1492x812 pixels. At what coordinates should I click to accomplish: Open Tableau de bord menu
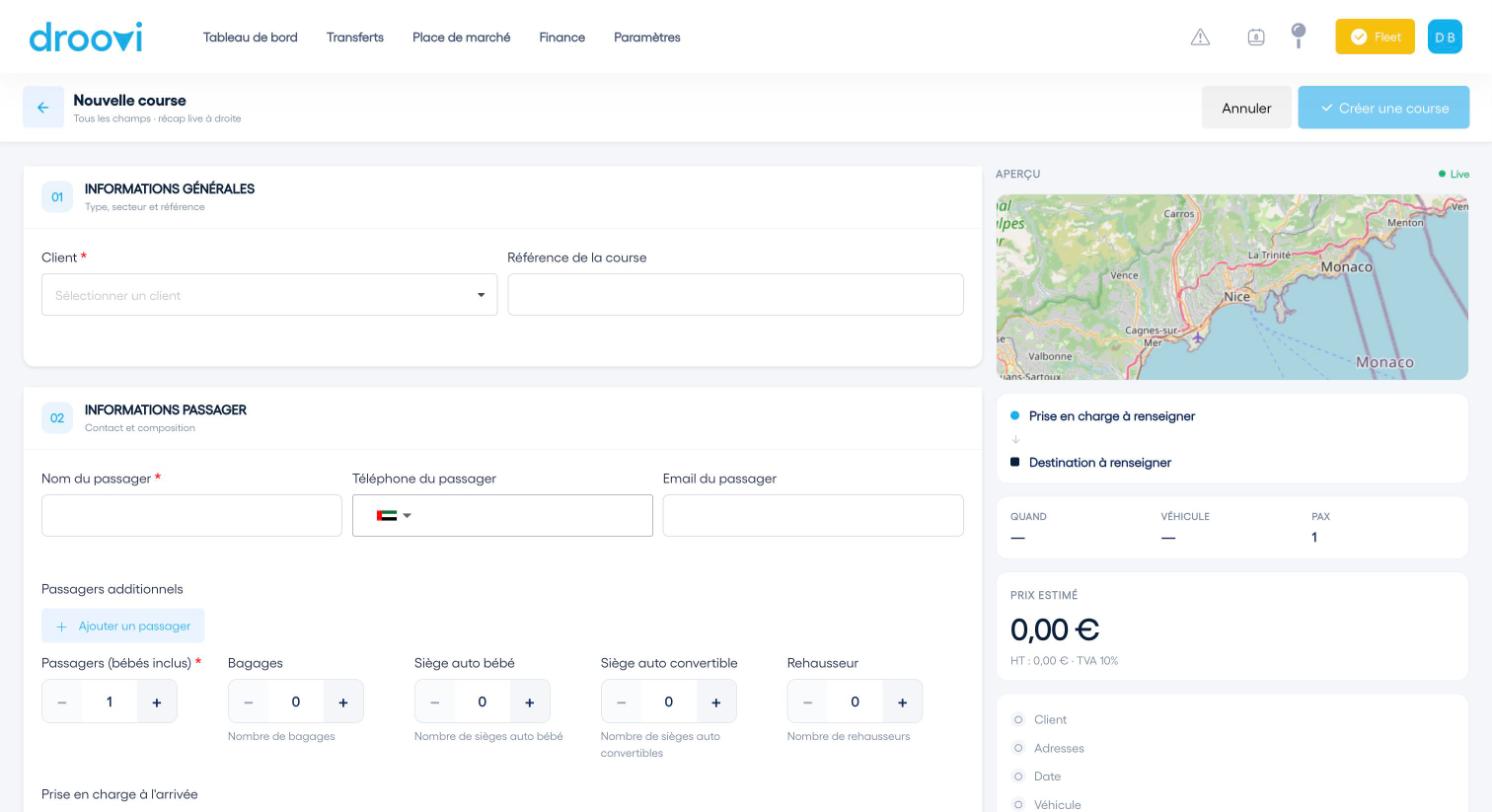tap(250, 37)
